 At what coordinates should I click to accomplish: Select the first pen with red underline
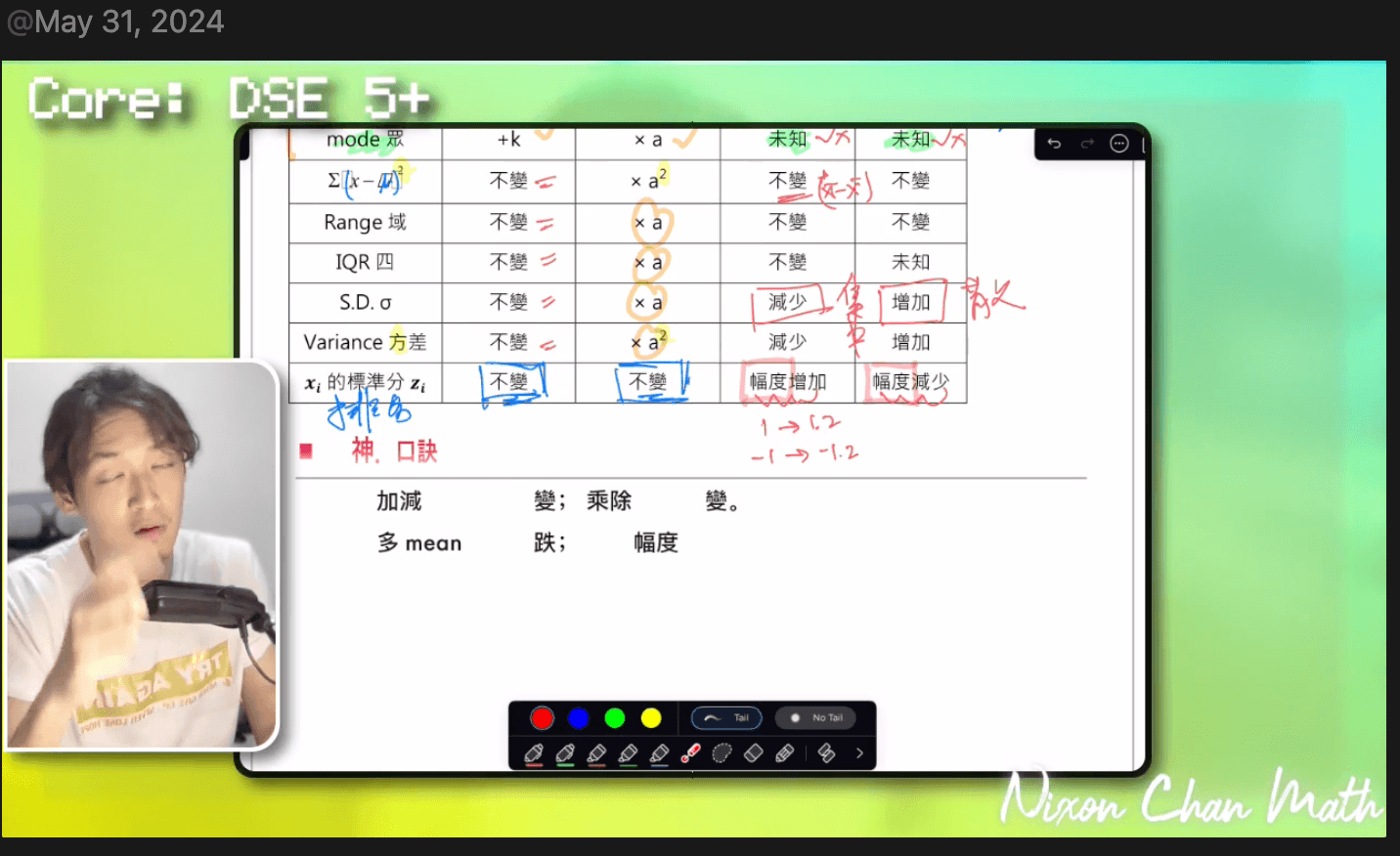point(534,754)
